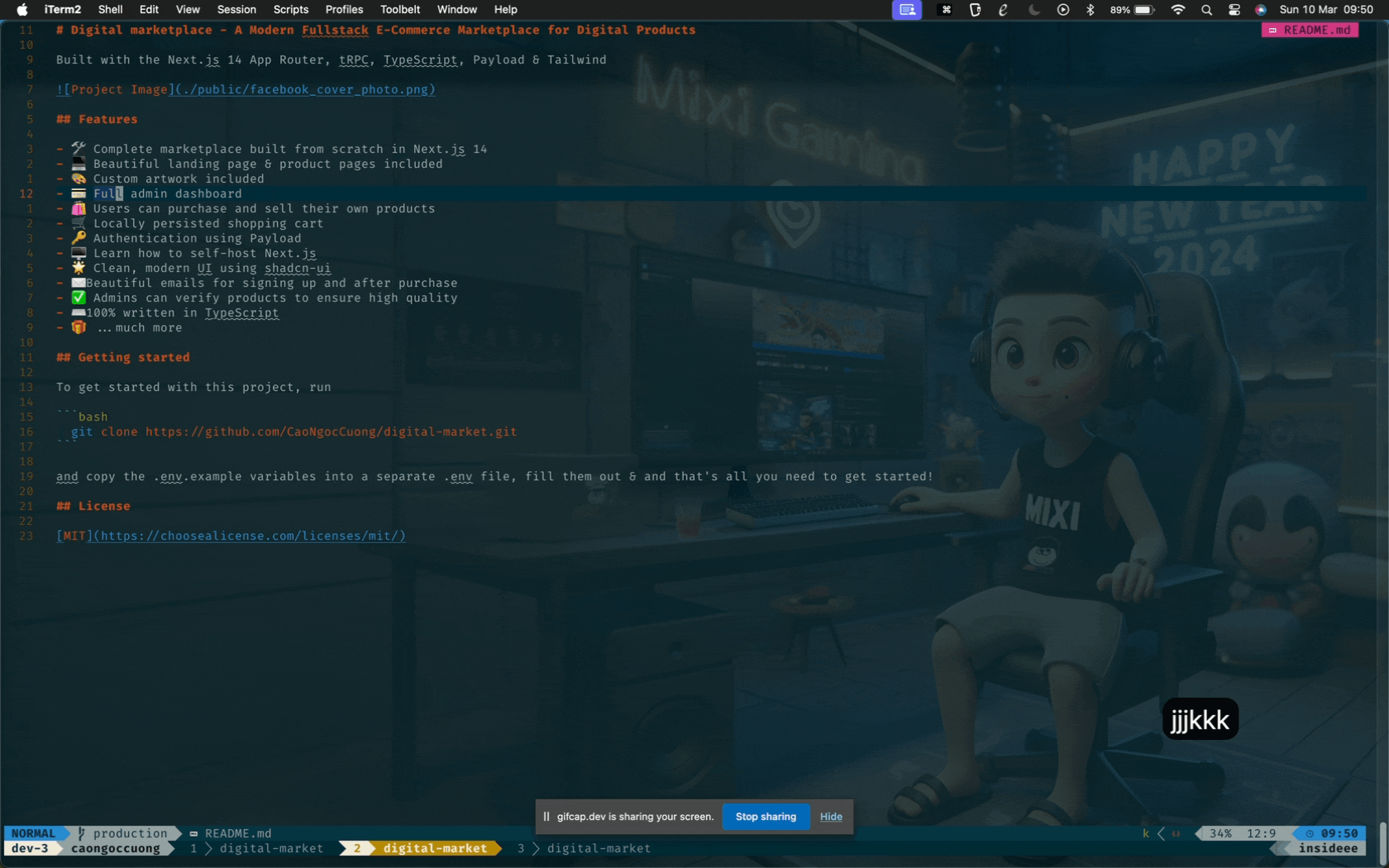Click the insideee hostname segment

point(1328,848)
